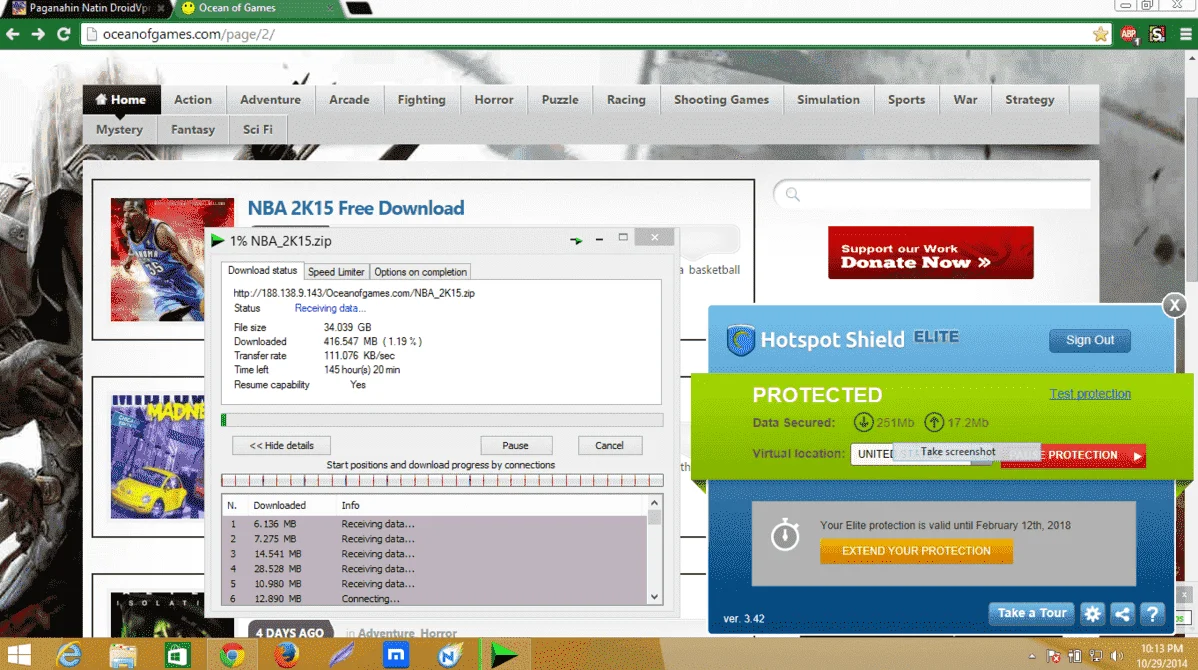Click the connections list scroll down arrow
The height and width of the screenshot is (670, 1198).
[654, 597]
